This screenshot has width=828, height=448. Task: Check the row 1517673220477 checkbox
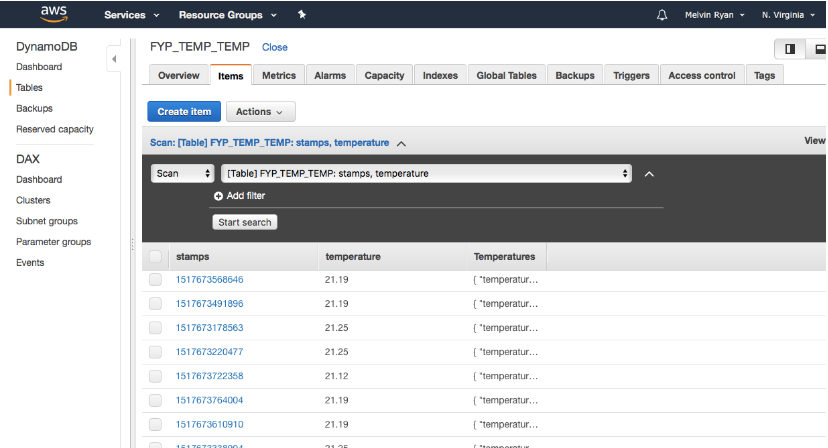pyautogui.click(x=155, y=352)
